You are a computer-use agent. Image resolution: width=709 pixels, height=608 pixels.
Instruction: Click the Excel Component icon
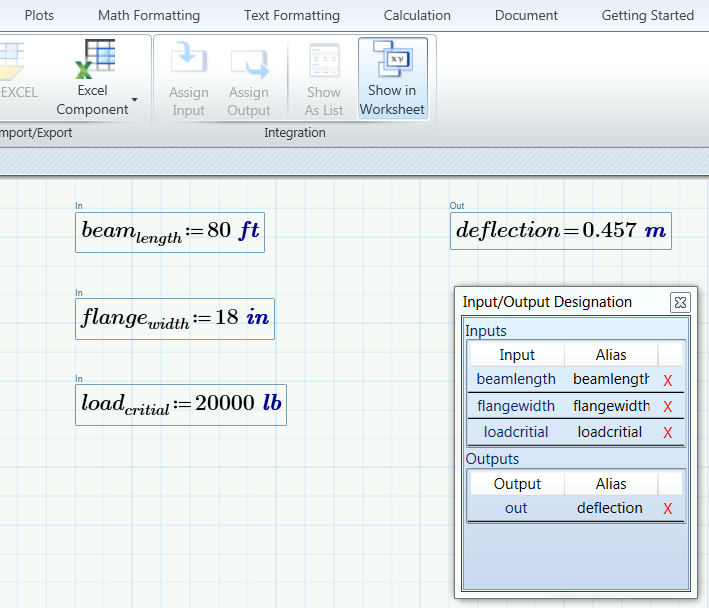95,59
